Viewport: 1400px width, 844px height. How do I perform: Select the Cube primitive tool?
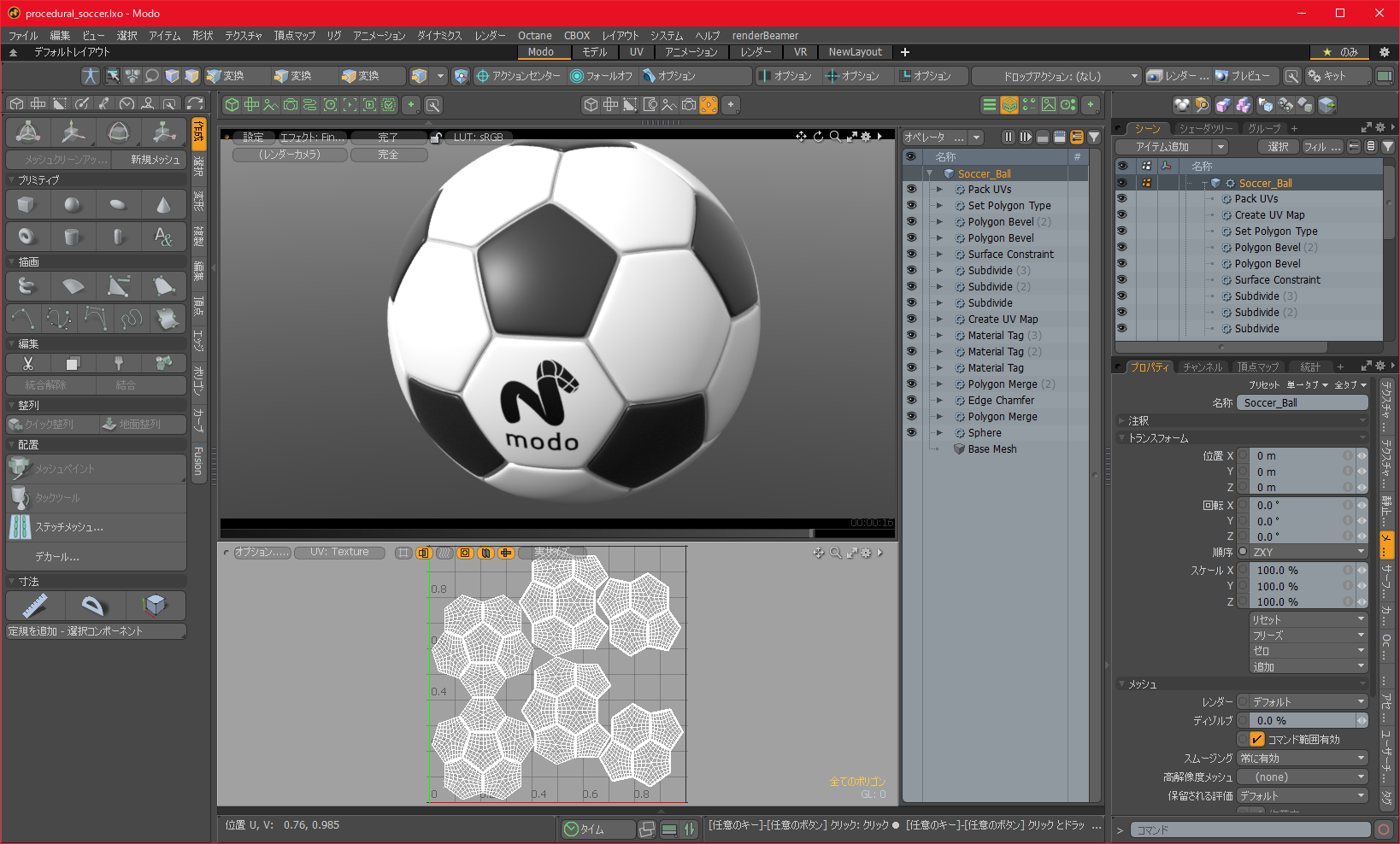tap(26, 205)
